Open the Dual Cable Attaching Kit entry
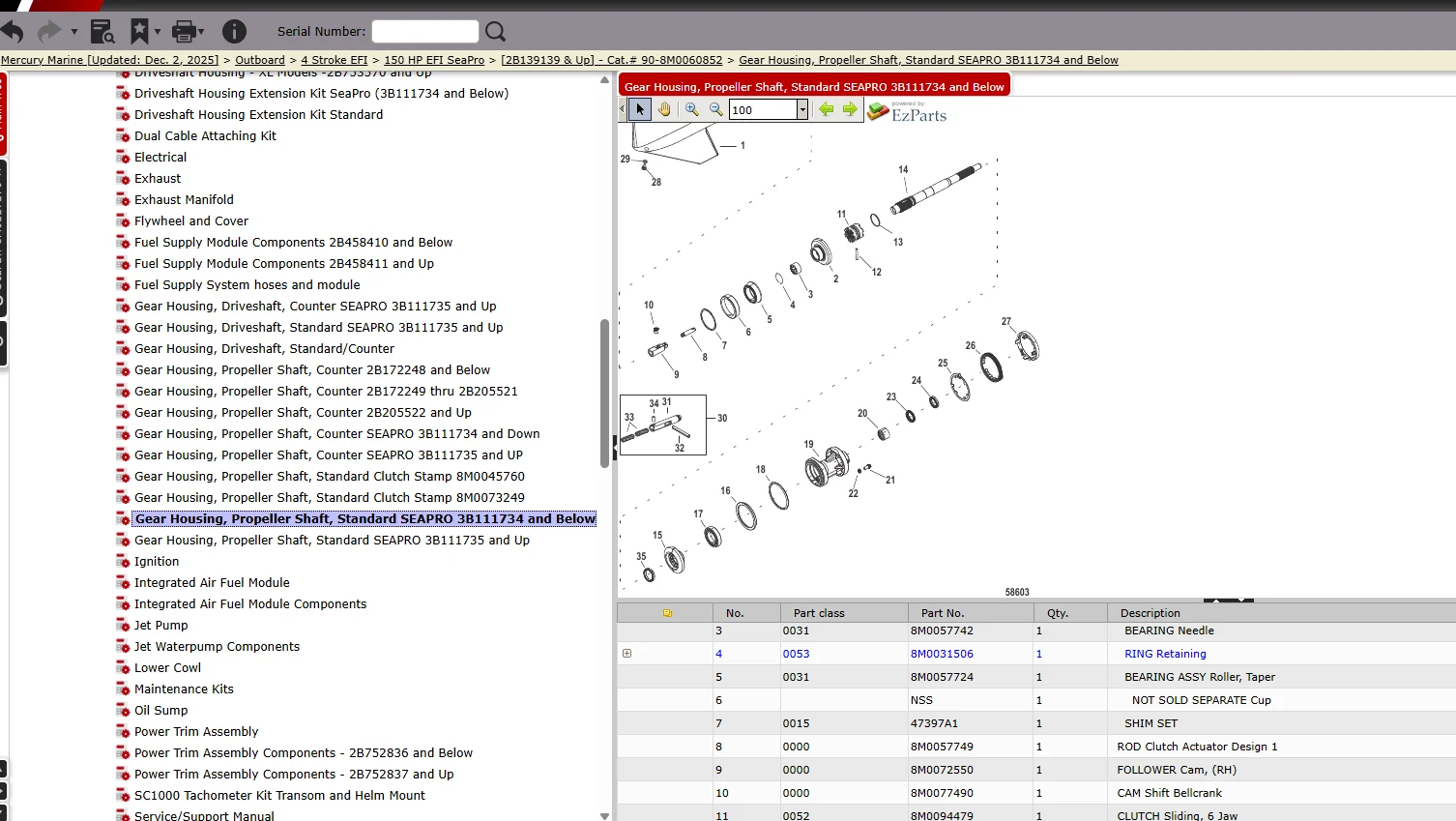The height and width of the screenshot is (821, 1456). pos(205,135)
